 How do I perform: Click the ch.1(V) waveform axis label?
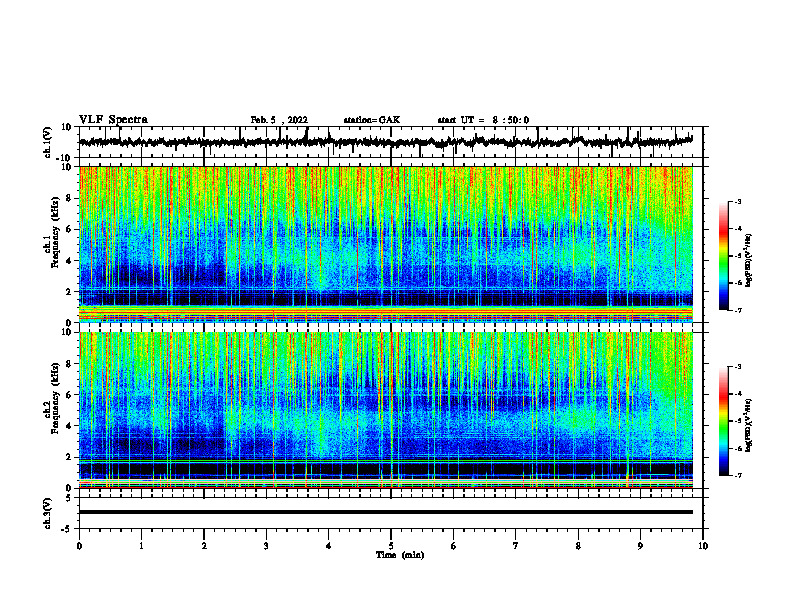point(48,142)
